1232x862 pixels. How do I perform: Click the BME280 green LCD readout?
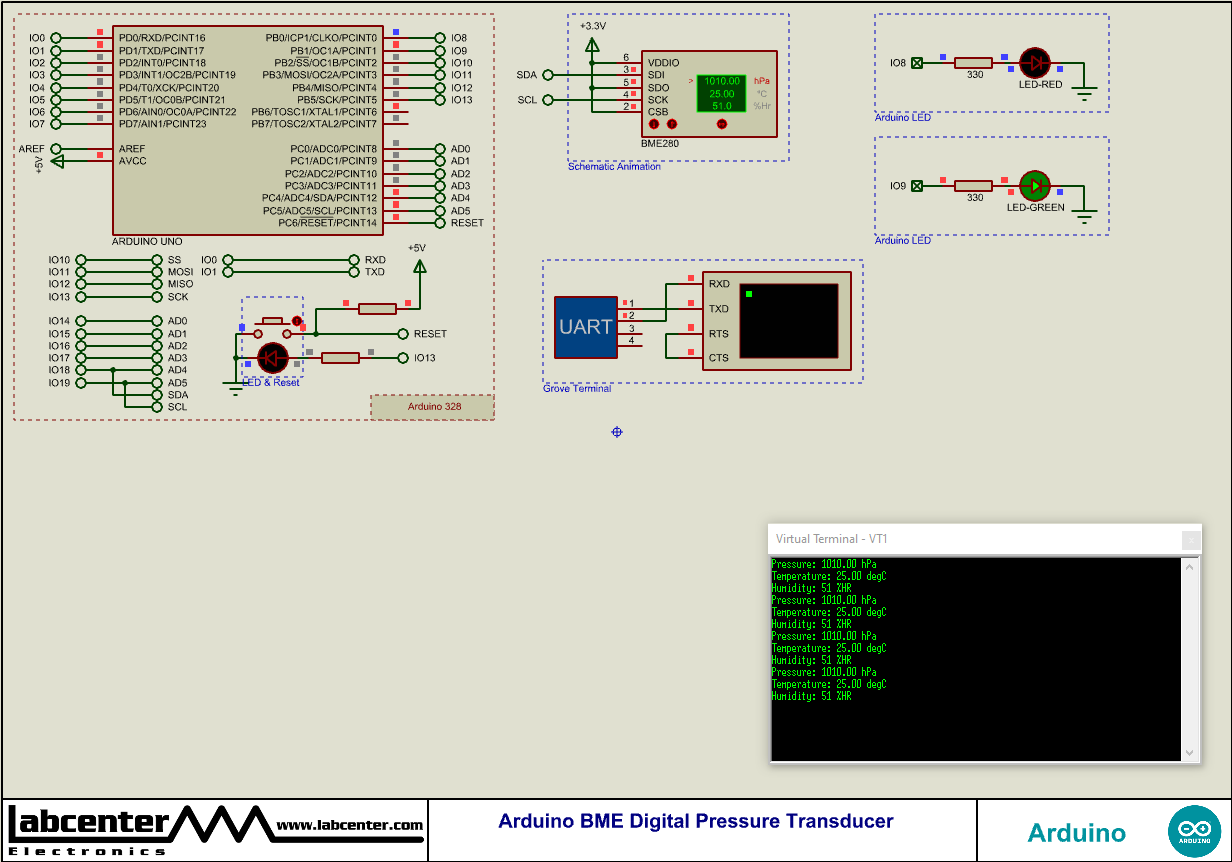pos(721,93)
